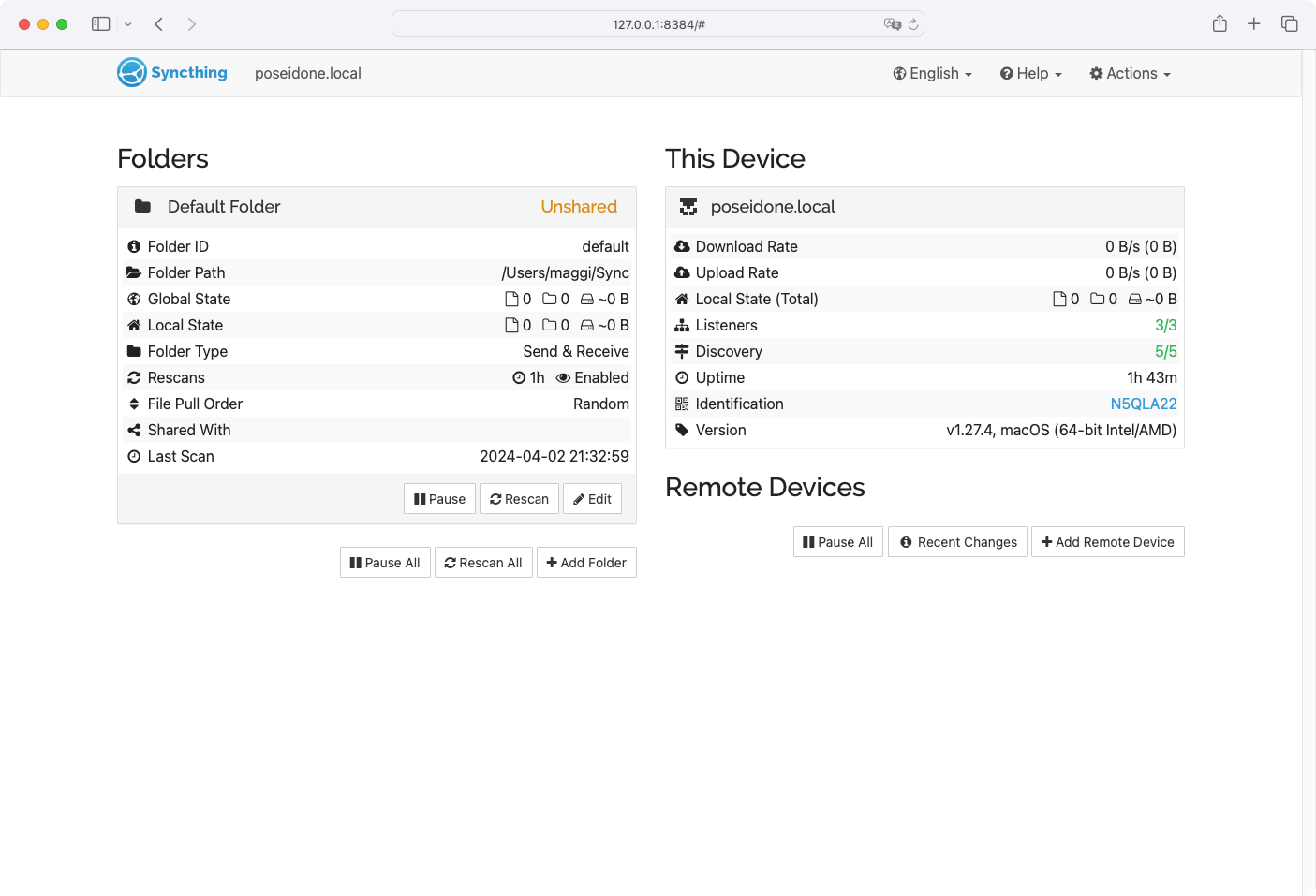Open the Help menu
1316x896 pixels.
pyautogui.click(x=1030, y=74)
